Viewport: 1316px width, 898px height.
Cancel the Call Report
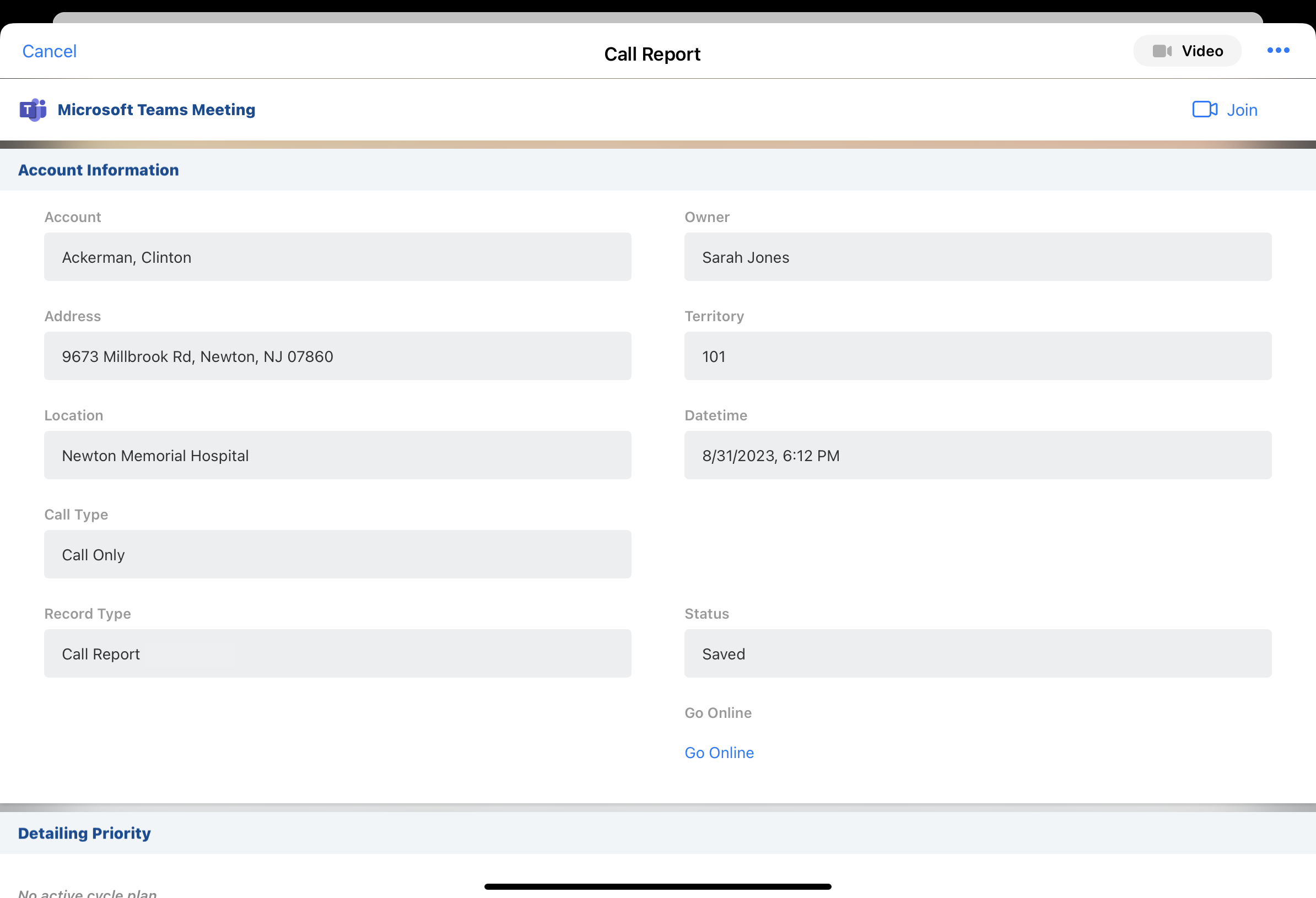pyautogui.click(x=49, y=51)
